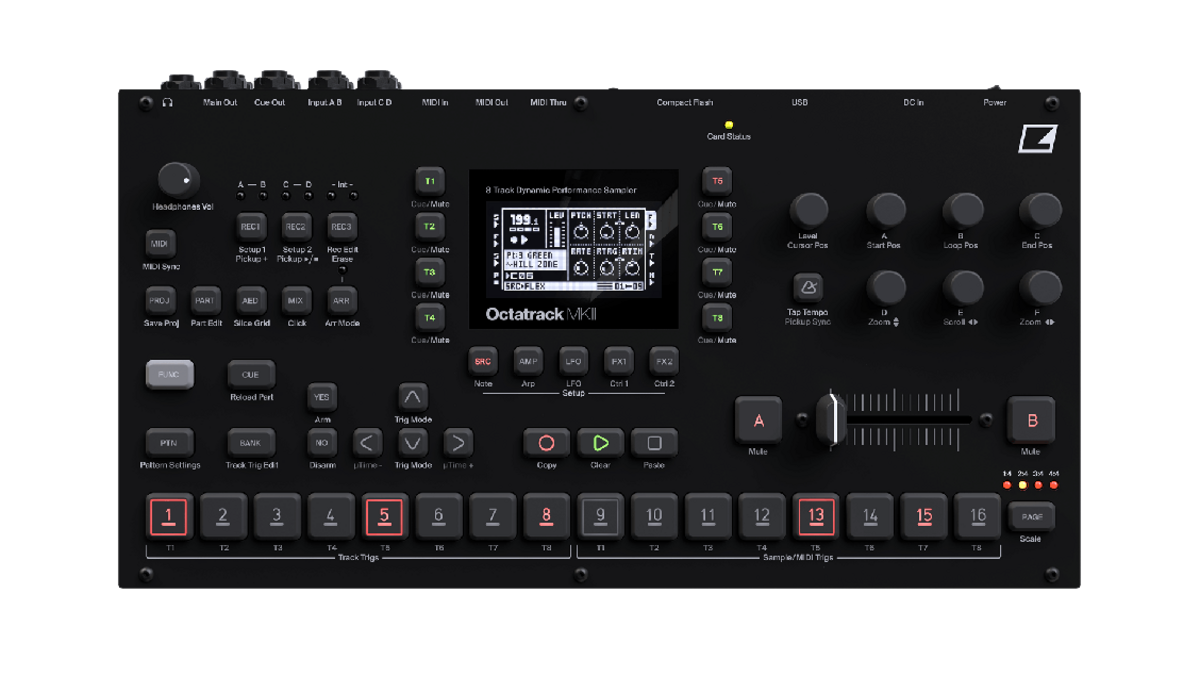Open the SRC parameter page
The width and height of the screenshot is (1200, 676).
482,362
